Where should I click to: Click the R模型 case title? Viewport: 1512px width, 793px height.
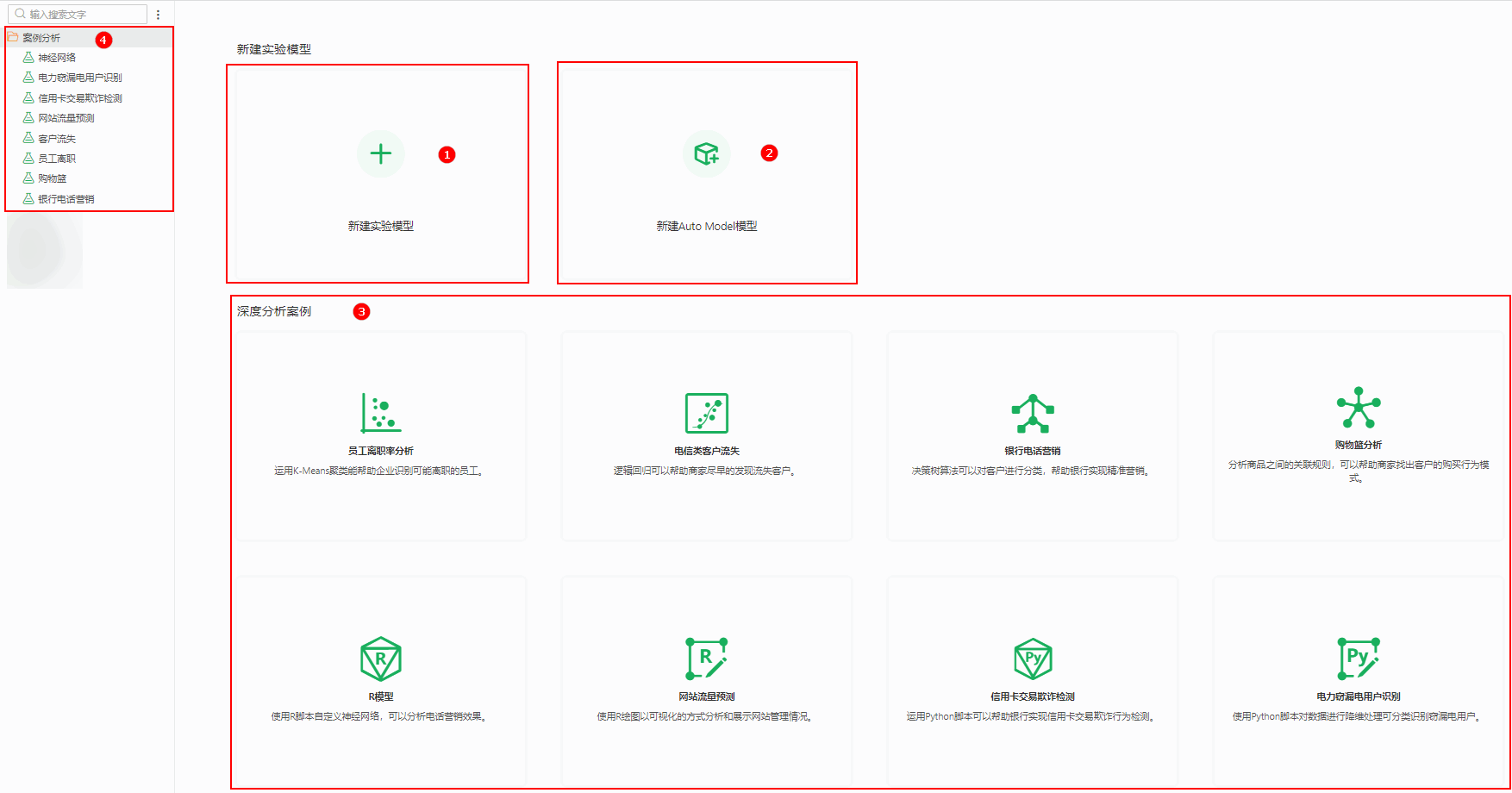381,696
